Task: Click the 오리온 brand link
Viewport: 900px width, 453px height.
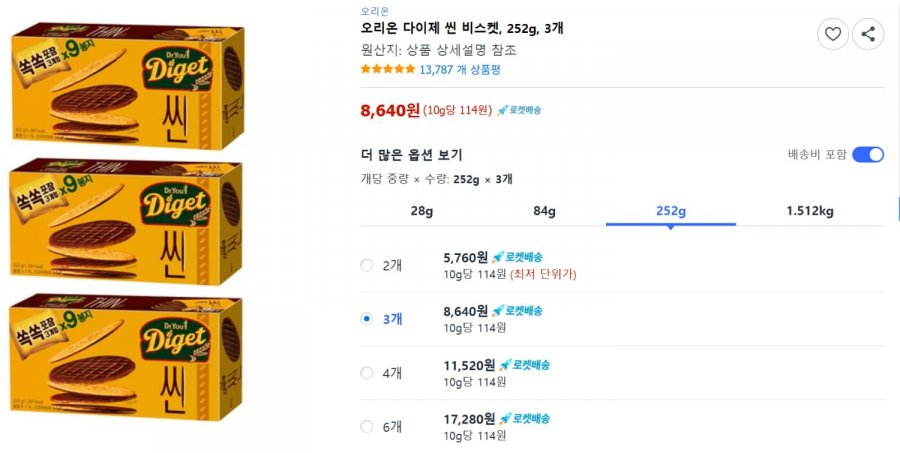Action: [375, 11]
